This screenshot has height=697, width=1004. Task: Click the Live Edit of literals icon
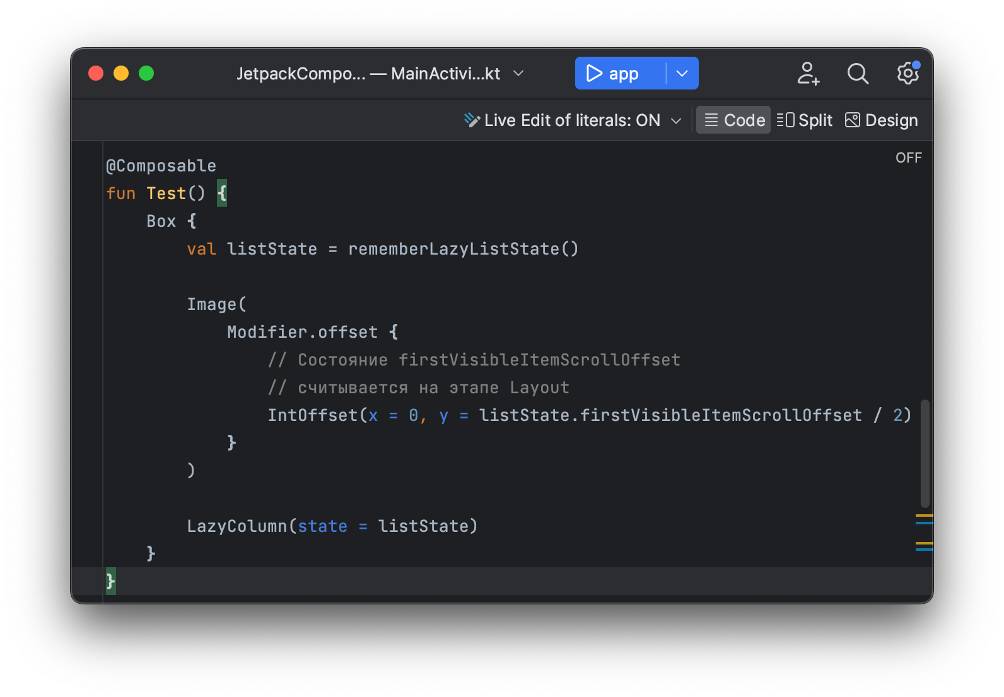(472, 120)
